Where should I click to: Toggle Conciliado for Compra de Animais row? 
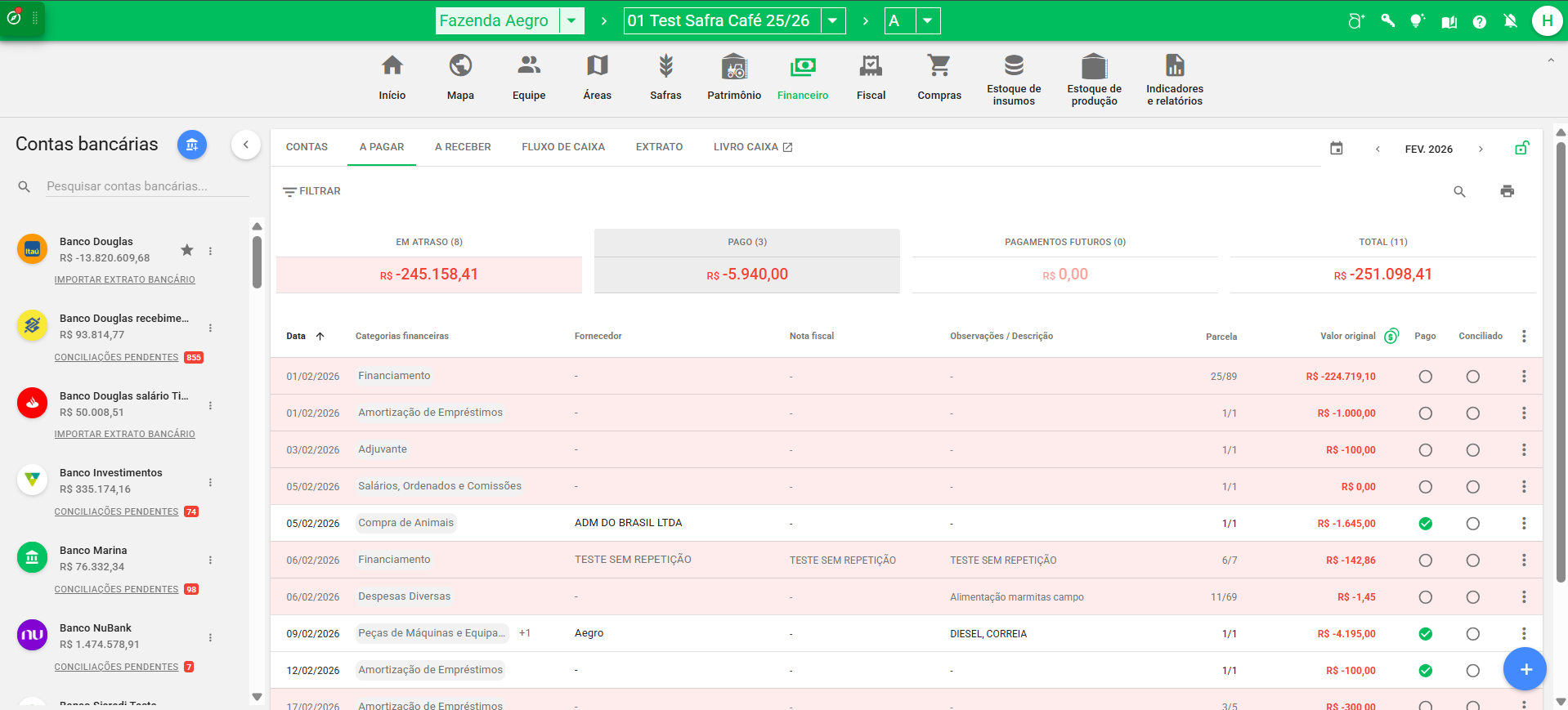point(1472,524)
